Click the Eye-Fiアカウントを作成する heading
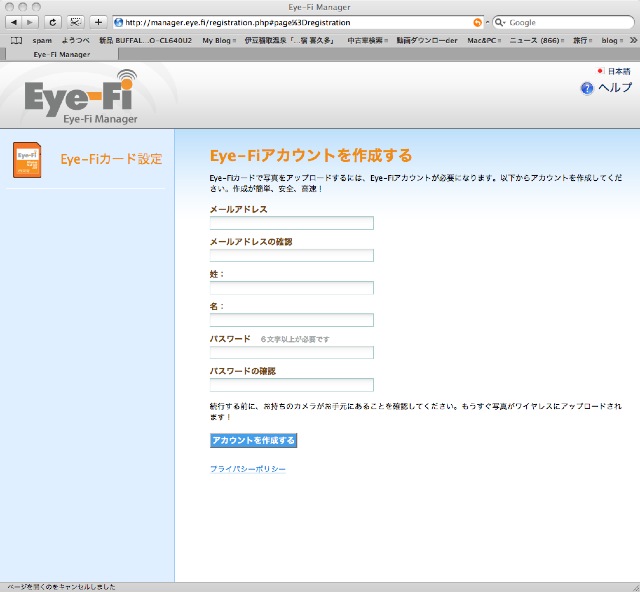The image size is (640, 592). pyautogui.click(x=311, y=156)
